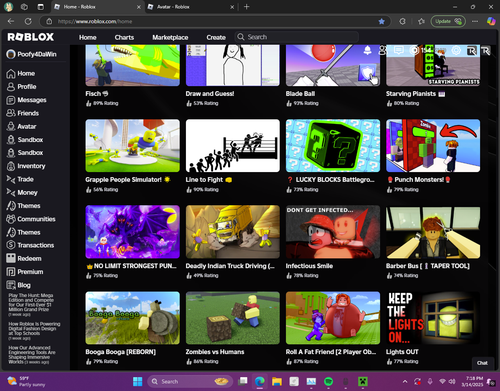The width and height of the screenshot is (500, 391).
Task: Click the Update button in browser toolbar
Action: [x=448, y=21]
